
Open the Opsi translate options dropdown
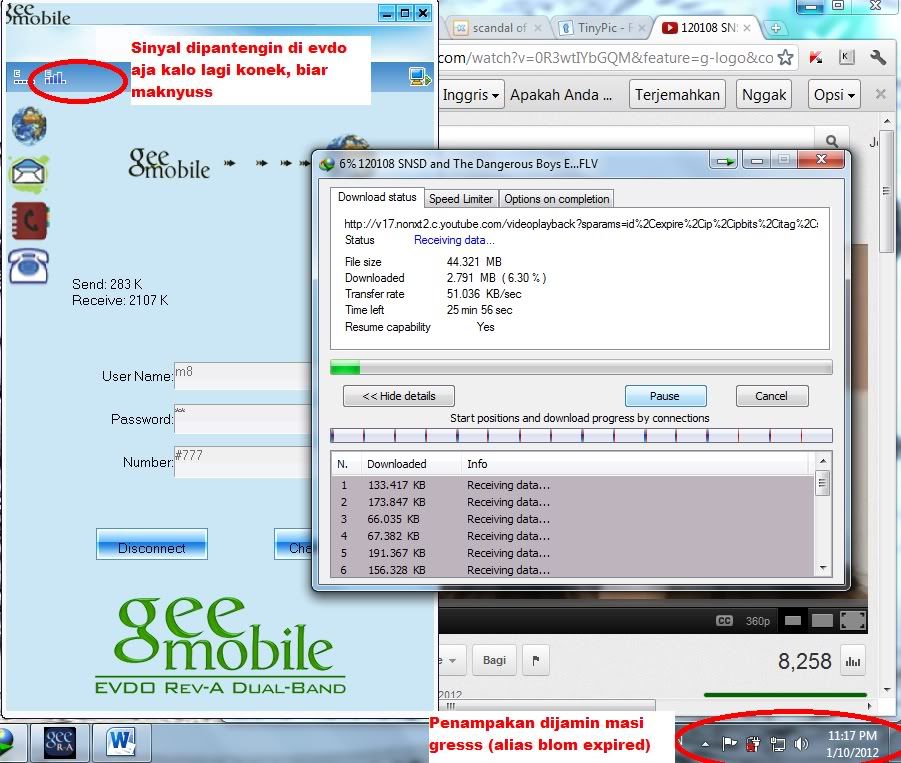click(834, 95)
